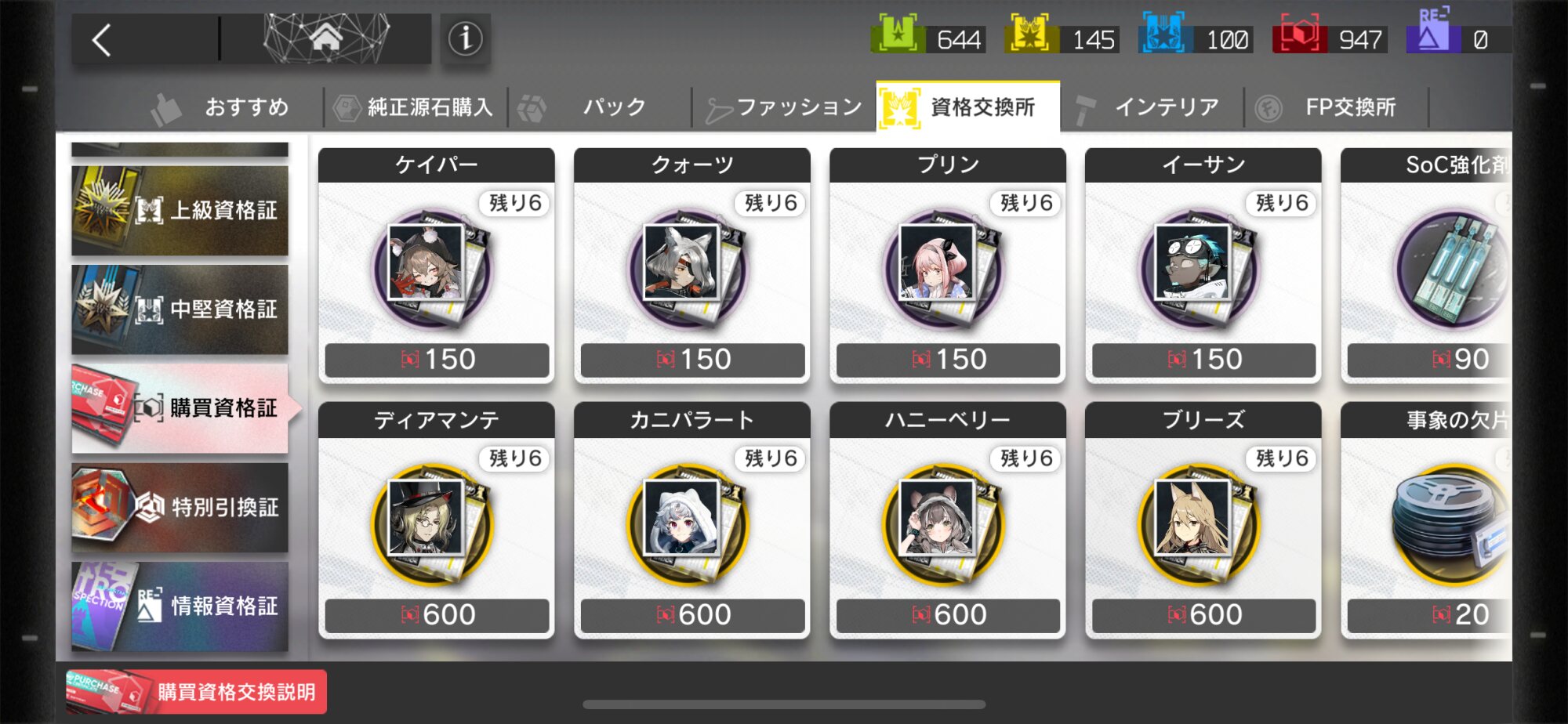Tap the green certificate currency icon 644

(x=898, y=35)
